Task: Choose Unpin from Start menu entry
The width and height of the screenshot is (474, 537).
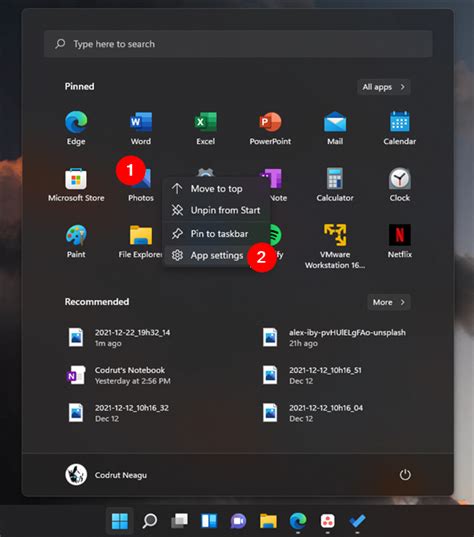Action: click(x=216, y=210)
